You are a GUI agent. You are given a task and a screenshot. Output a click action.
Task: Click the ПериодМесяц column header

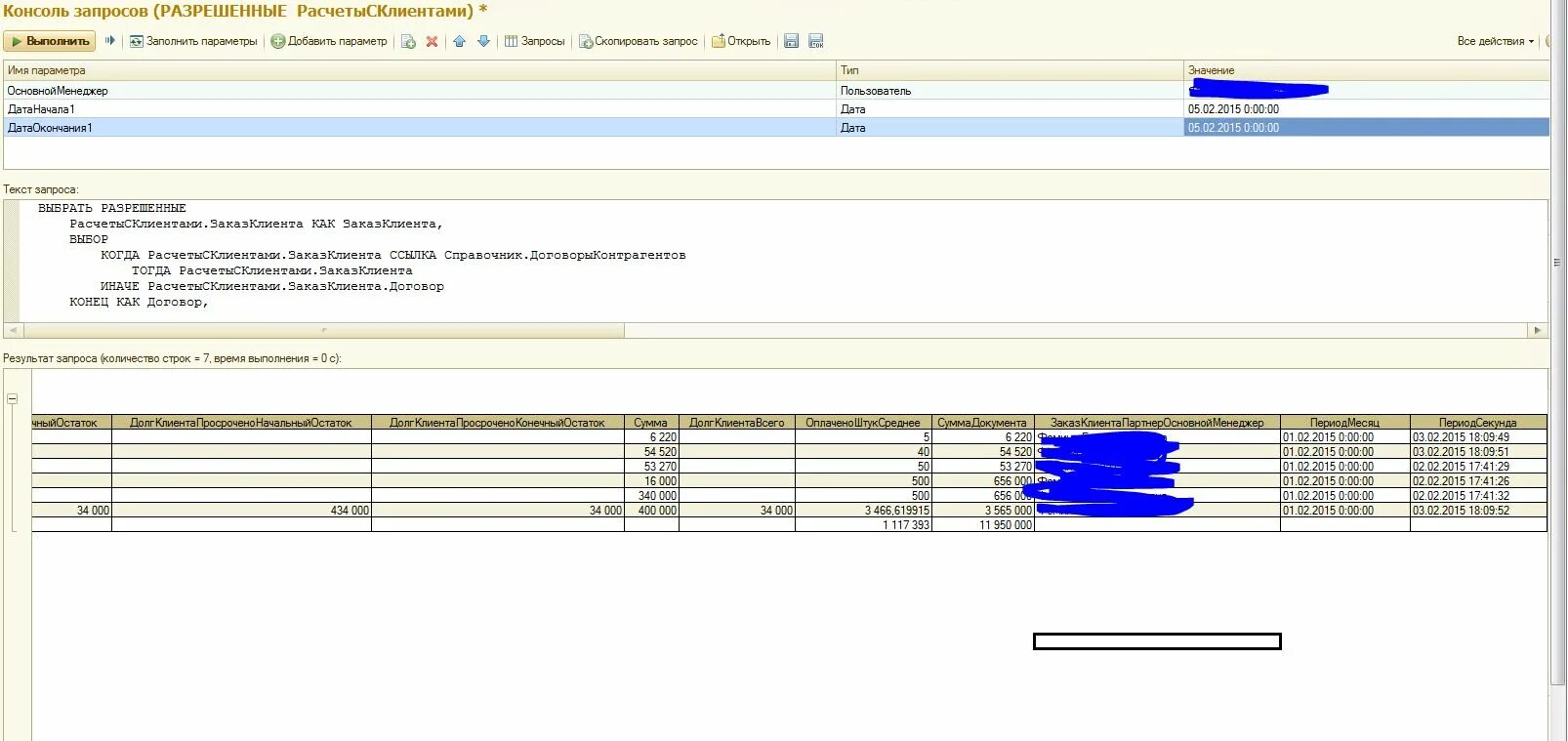(1344, 423)
